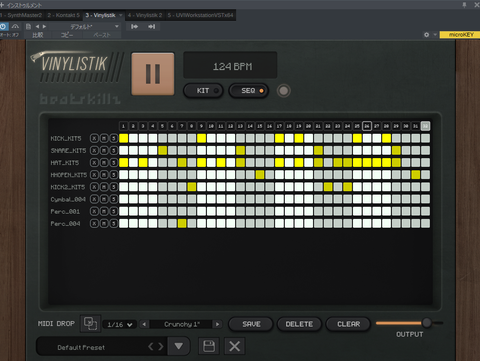Screen dimensions: 480x361
Task: Go to previous pattern before Crunchy 1
Action: point(144,324)
